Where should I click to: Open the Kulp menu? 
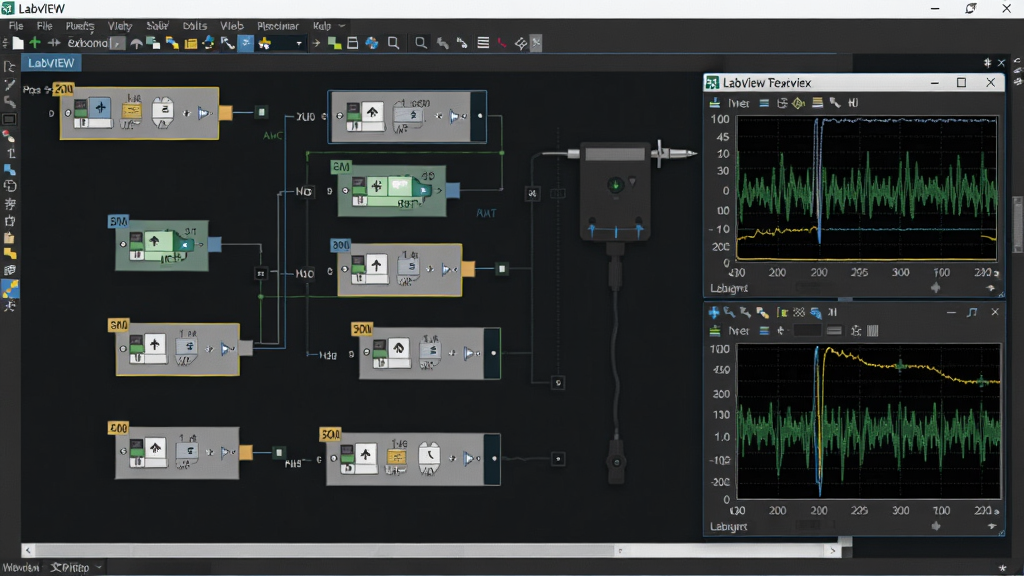[x=322, y=25]
